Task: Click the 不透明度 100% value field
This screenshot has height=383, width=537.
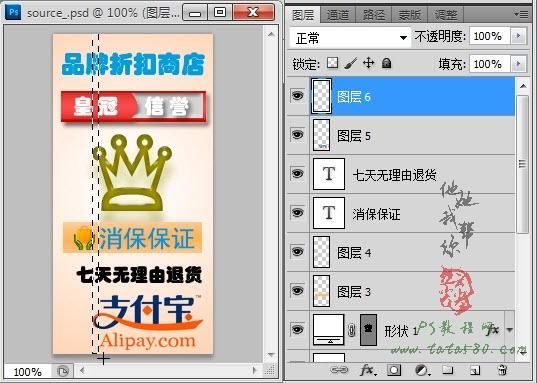Action: (x=490, y=36)
